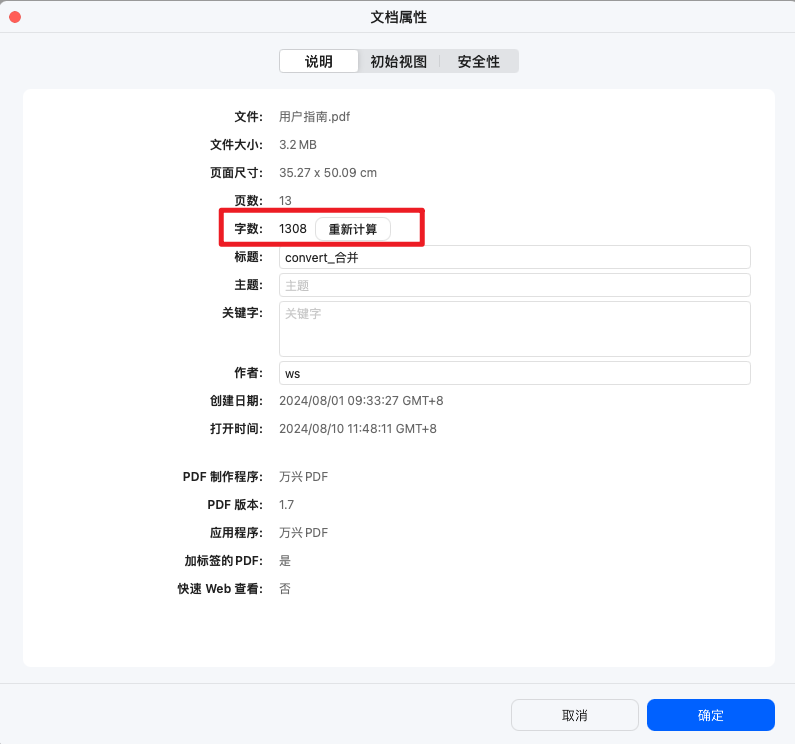This screenshot has height=744, width=795.
Task: Select the word count value 1308
Action: [x=293, y=229]
